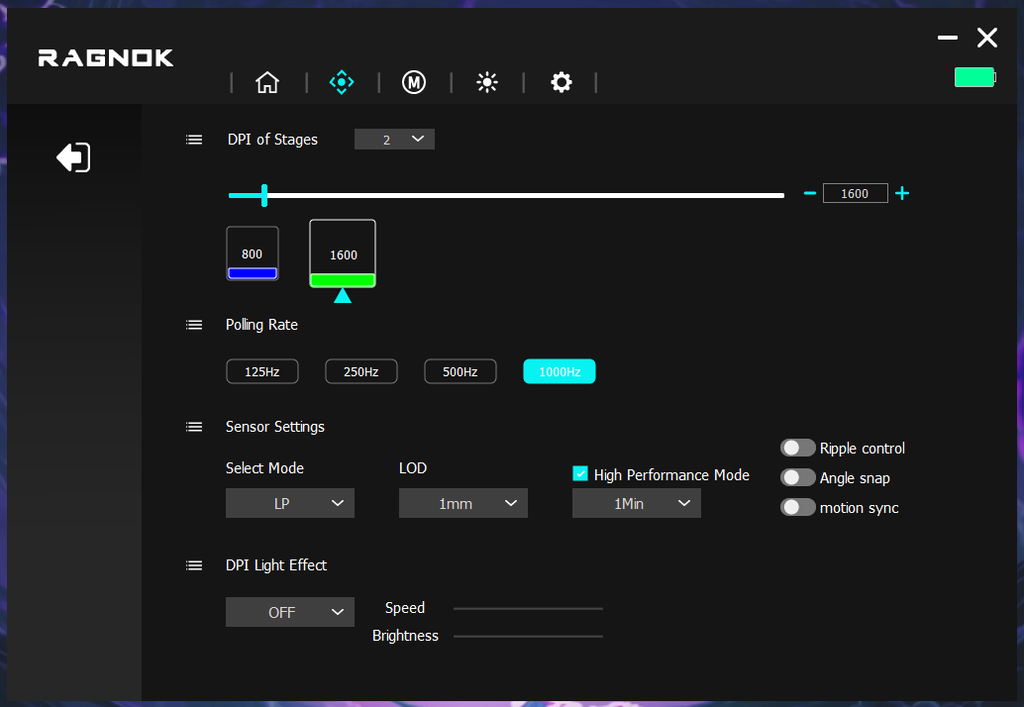Select the 800 DPI stage

[252, 253]
